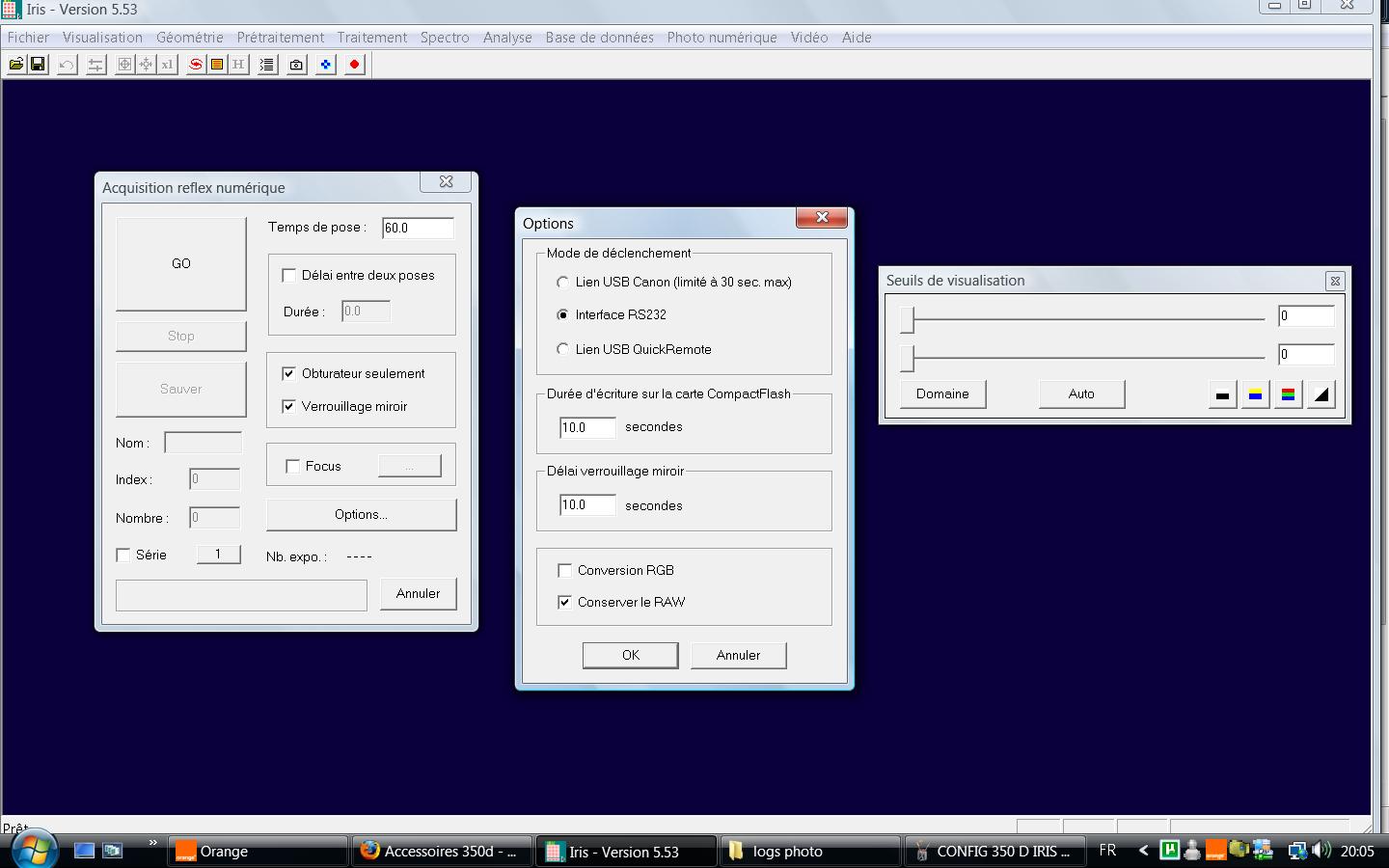This screenshot has height=868, width=1389.
Task: Click the four-arrows center toolbar icon
Action: [x=146, y=65]
